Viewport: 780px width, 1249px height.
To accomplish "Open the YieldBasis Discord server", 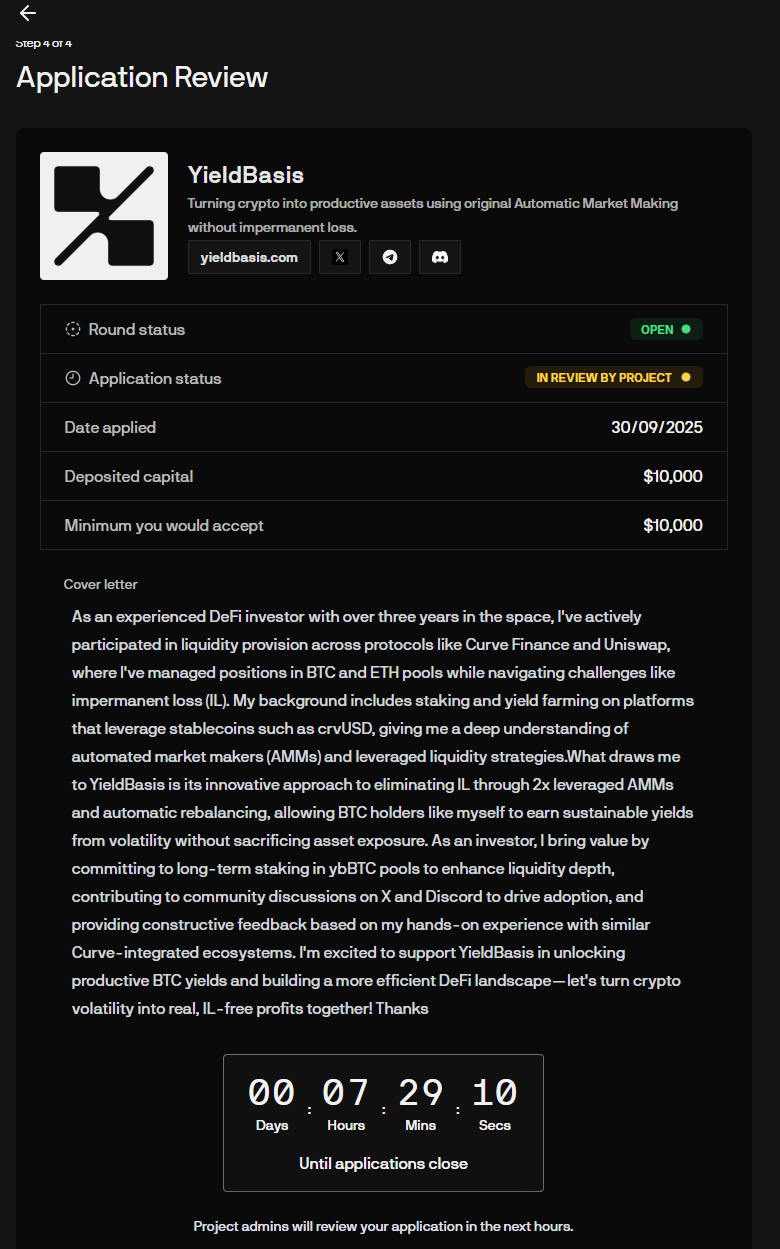I will (440, 257).
